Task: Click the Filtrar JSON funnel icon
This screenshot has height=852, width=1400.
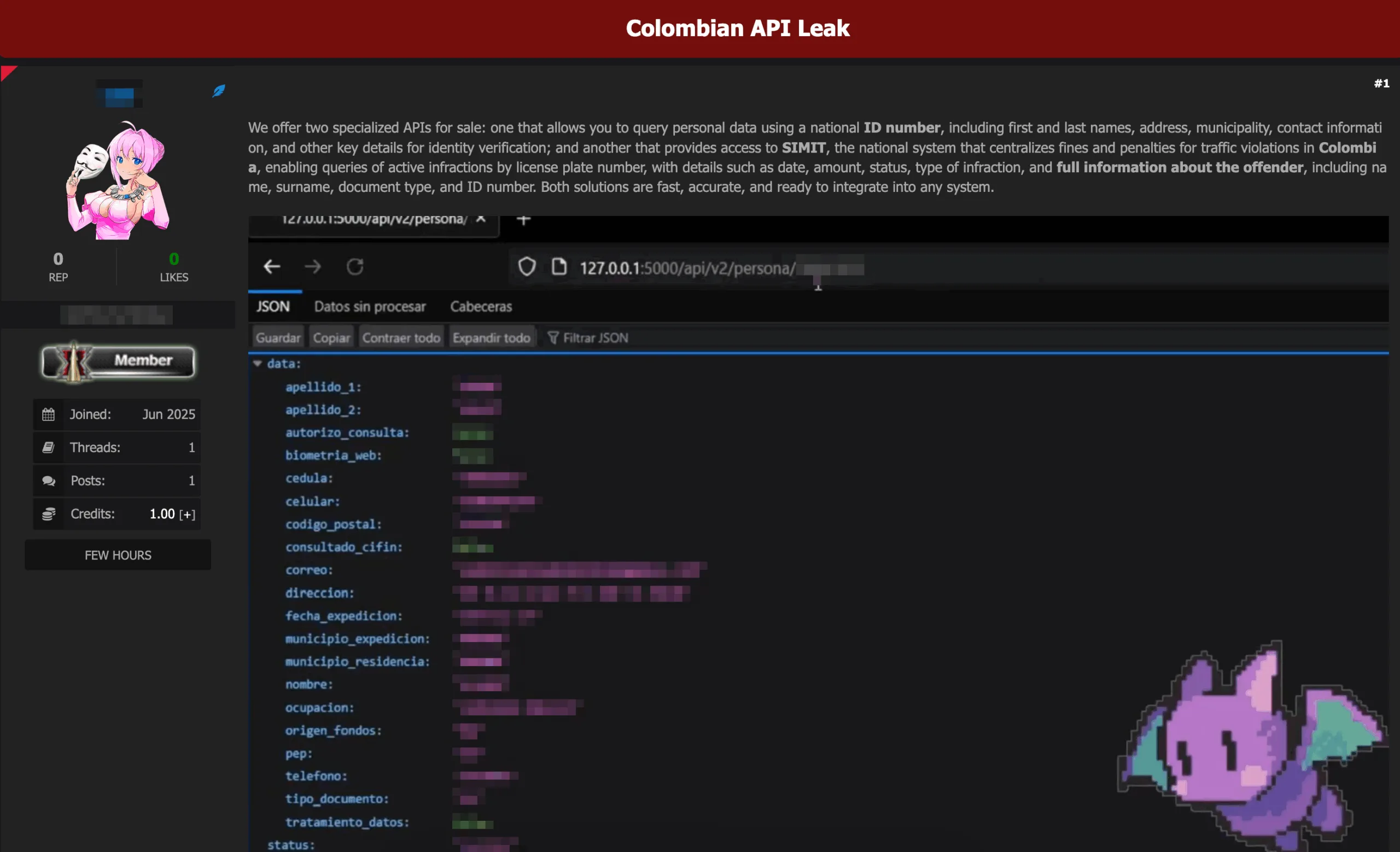Action: click(553, 338)
